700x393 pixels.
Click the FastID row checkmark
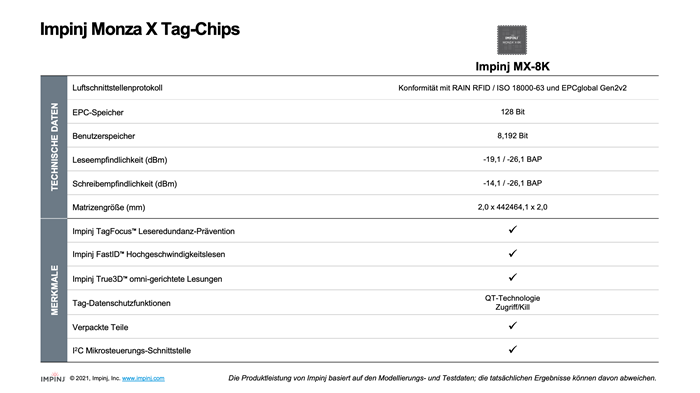click(512, 253)
